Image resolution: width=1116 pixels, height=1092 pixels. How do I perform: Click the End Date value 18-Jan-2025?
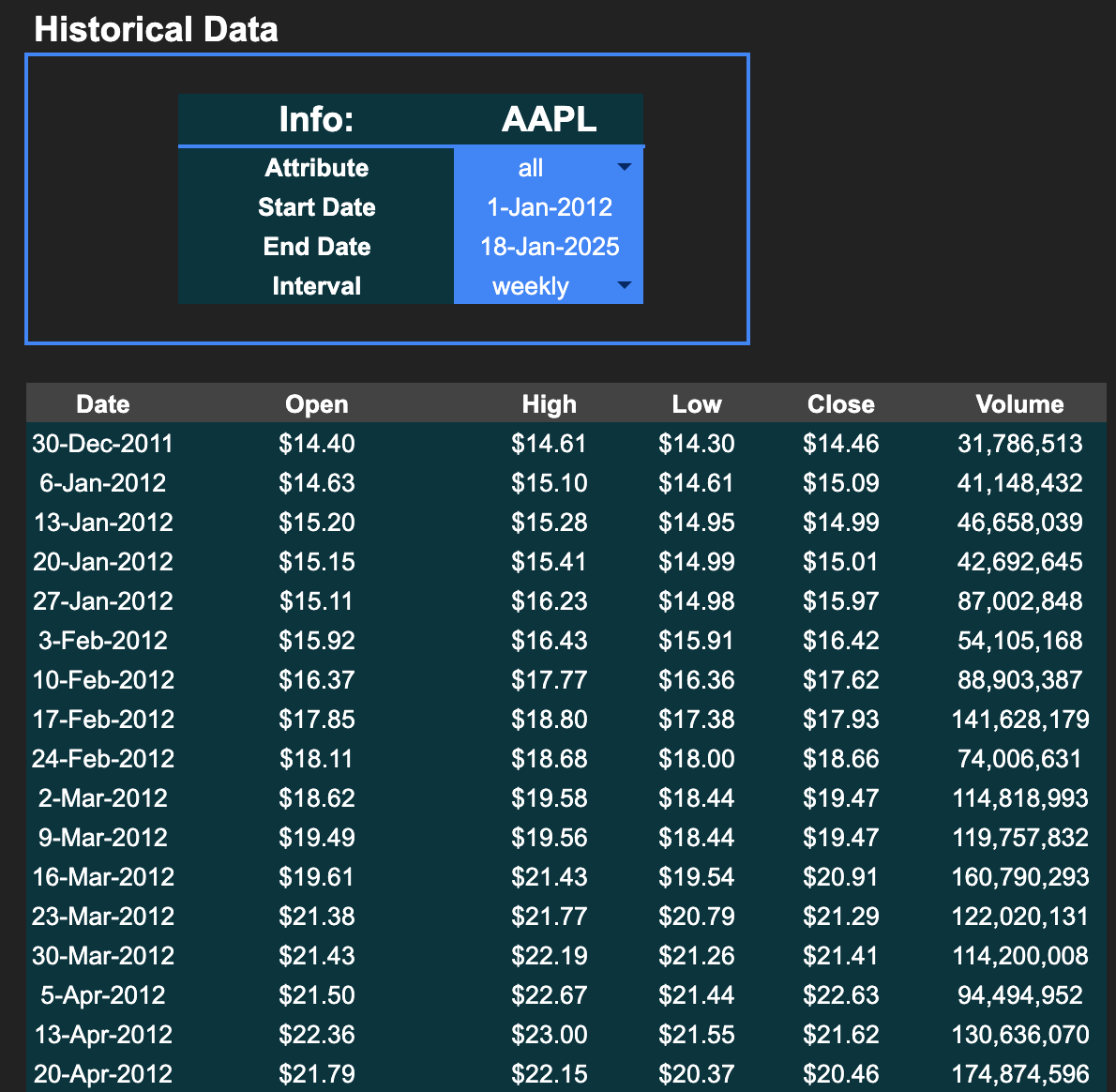click(x=549, y=247)
